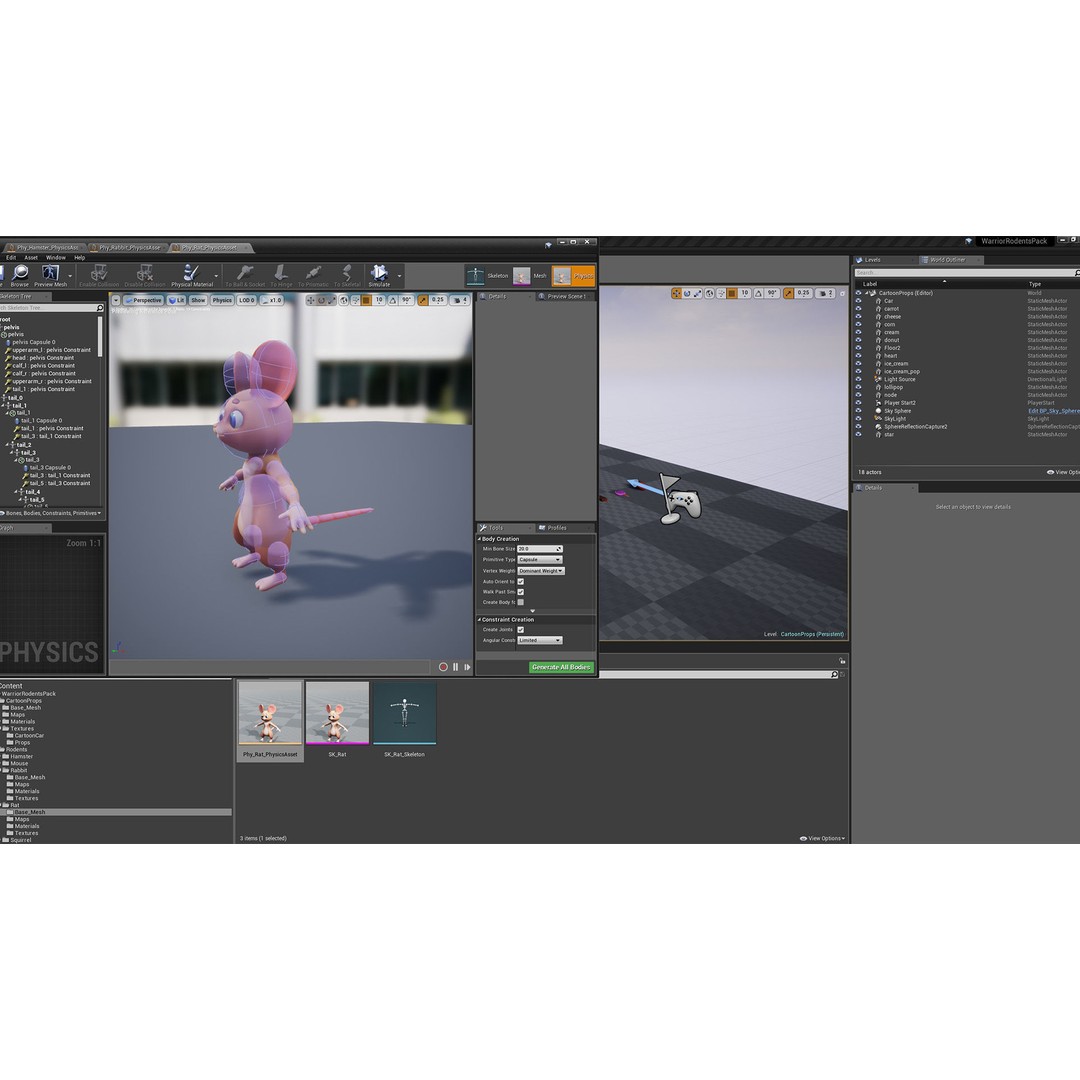
Task: Open the Lit view mode dropdown
Action: pos(176,300)
